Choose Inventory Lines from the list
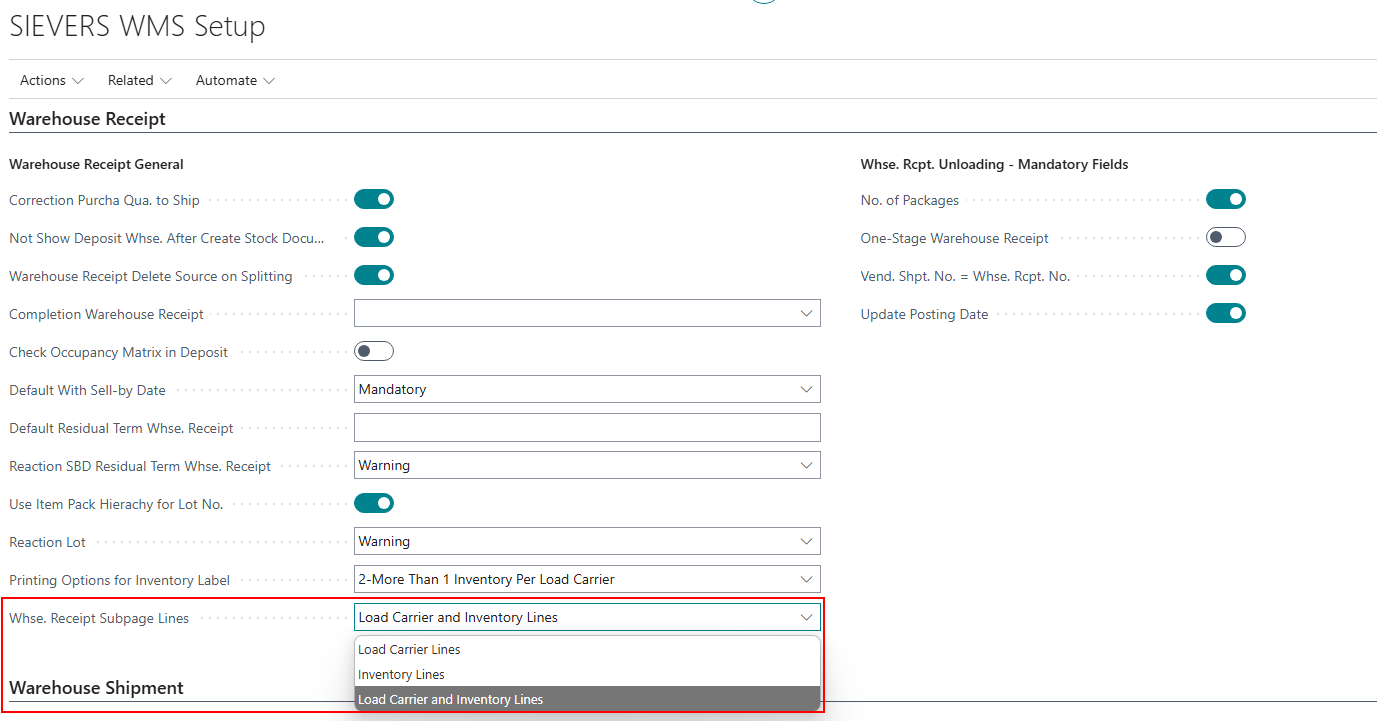1377x721 pixels. 401,675
